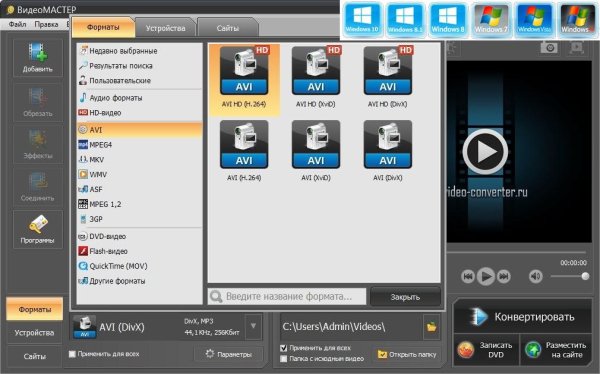Click the Закрыть button
600x374 pixels.
405,297
